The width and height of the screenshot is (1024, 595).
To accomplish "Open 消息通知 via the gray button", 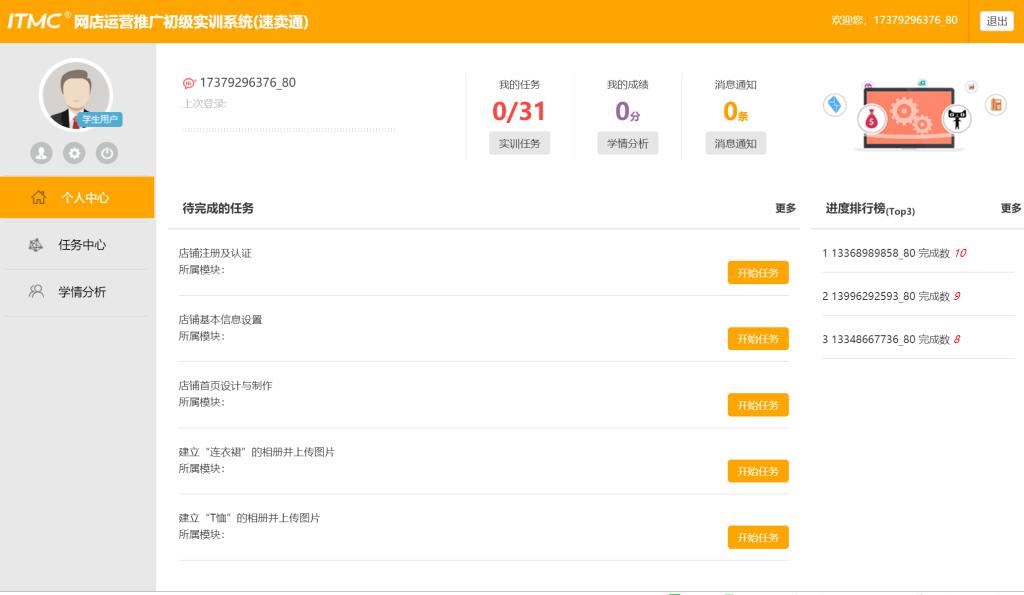I will pyautogui.click(x=735, y=143).
